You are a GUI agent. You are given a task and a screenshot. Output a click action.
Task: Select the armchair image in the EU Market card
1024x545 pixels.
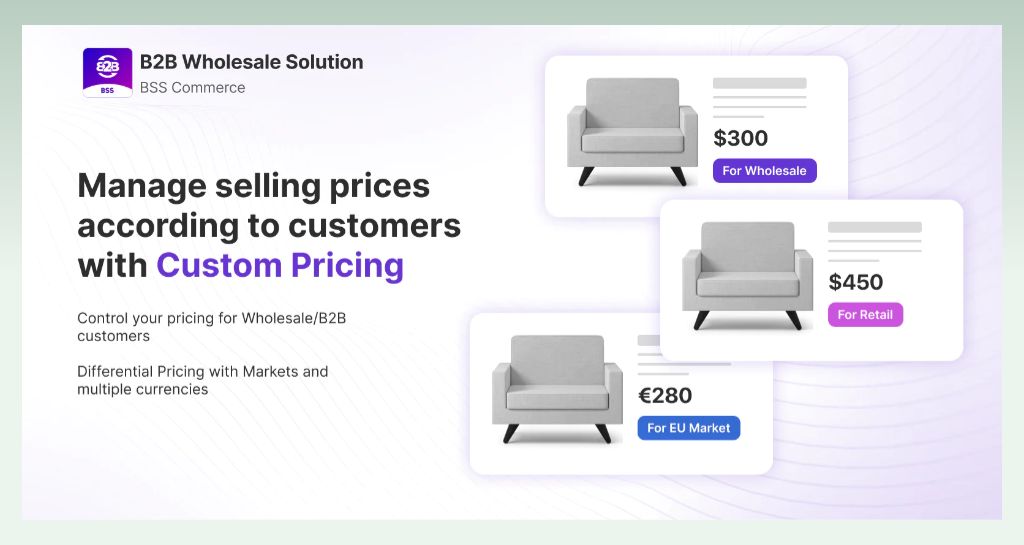pos(557,390)
